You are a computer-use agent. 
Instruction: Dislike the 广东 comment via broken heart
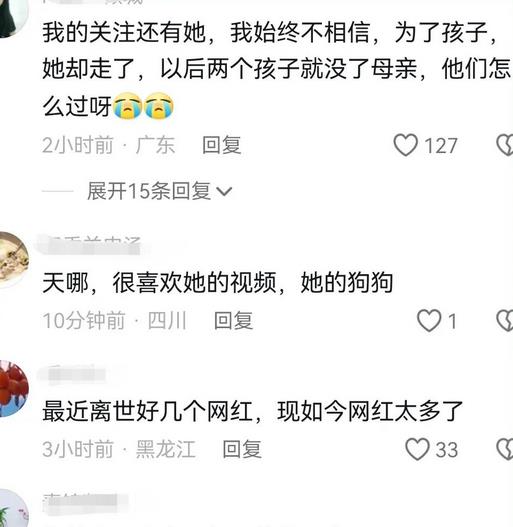[505, 145]
